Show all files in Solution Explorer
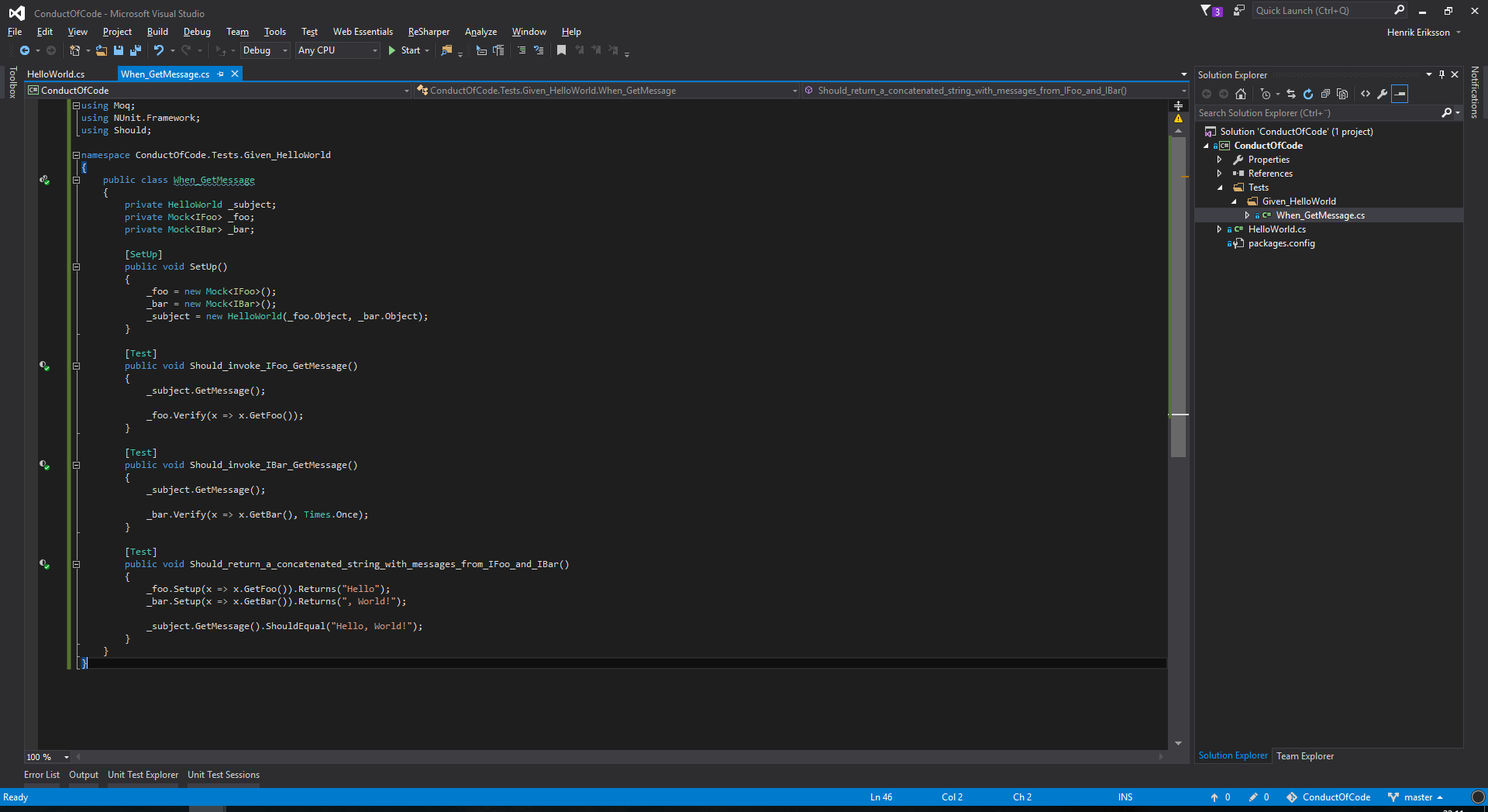This screenshot has height=812, width=1488. [1343, 94]
